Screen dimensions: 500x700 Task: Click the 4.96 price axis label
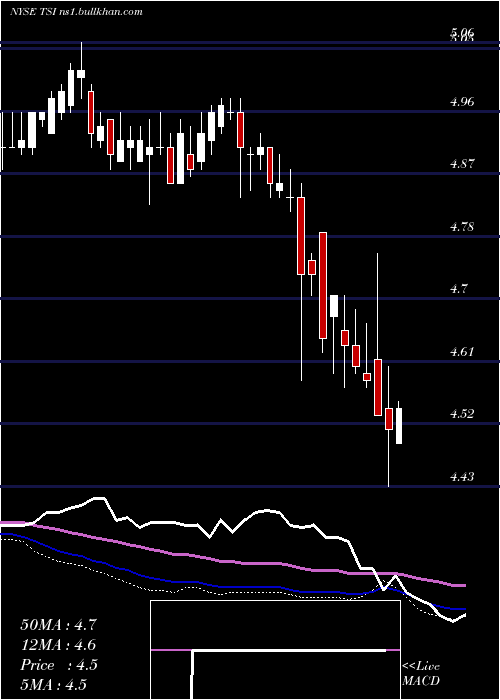462,101
